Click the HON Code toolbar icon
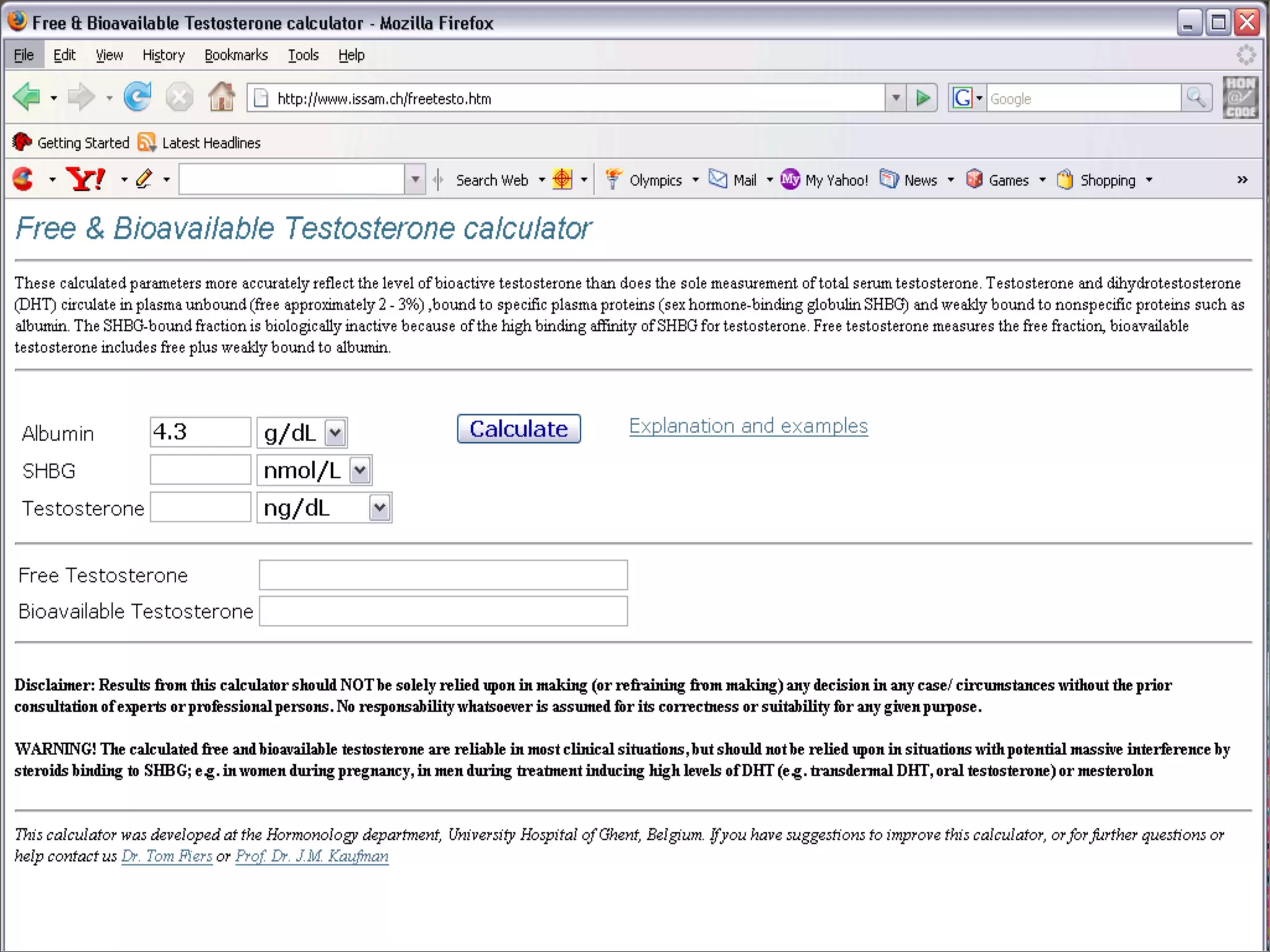 (x=1240, y=97)
